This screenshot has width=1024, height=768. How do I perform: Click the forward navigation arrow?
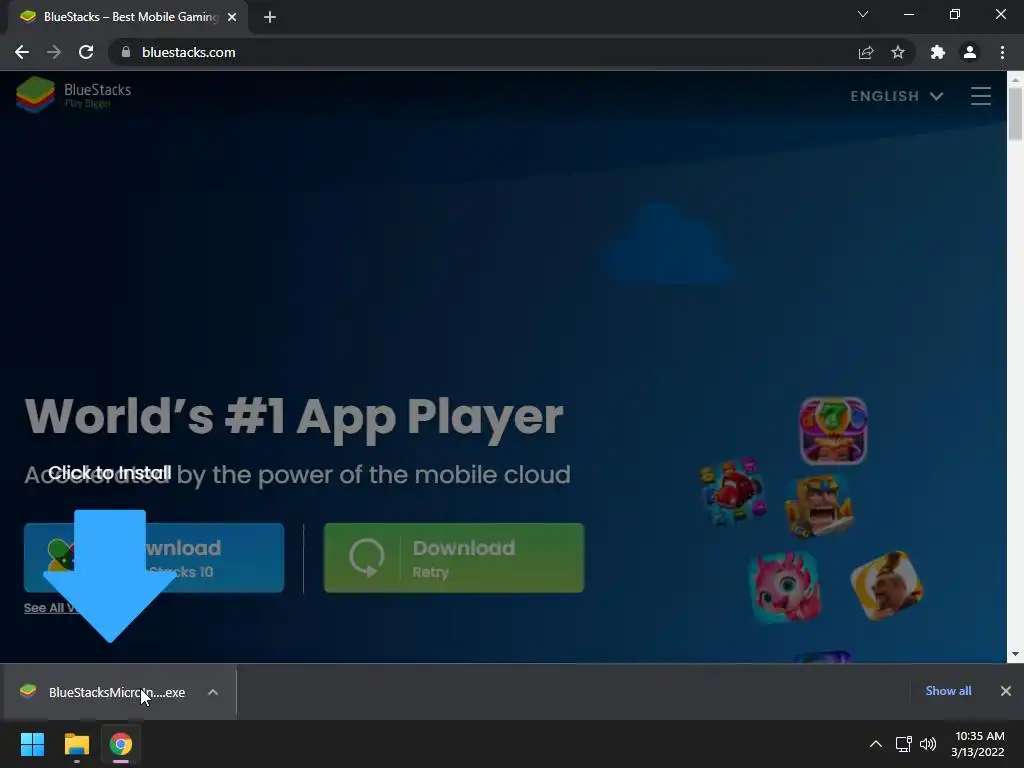(54, 52)
